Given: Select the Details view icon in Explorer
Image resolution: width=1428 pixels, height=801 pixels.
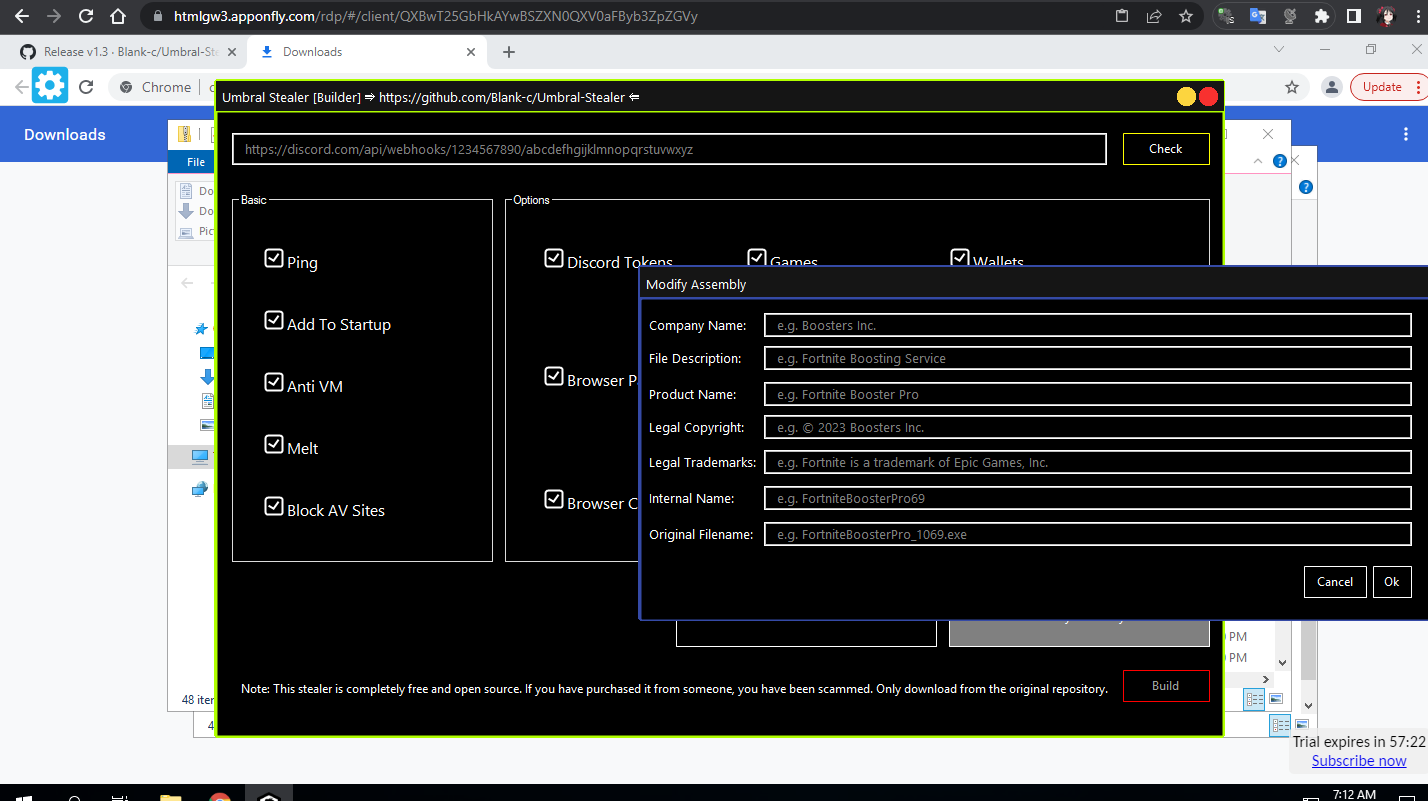Looking at the screenshot, I should tap(1254, 699).
